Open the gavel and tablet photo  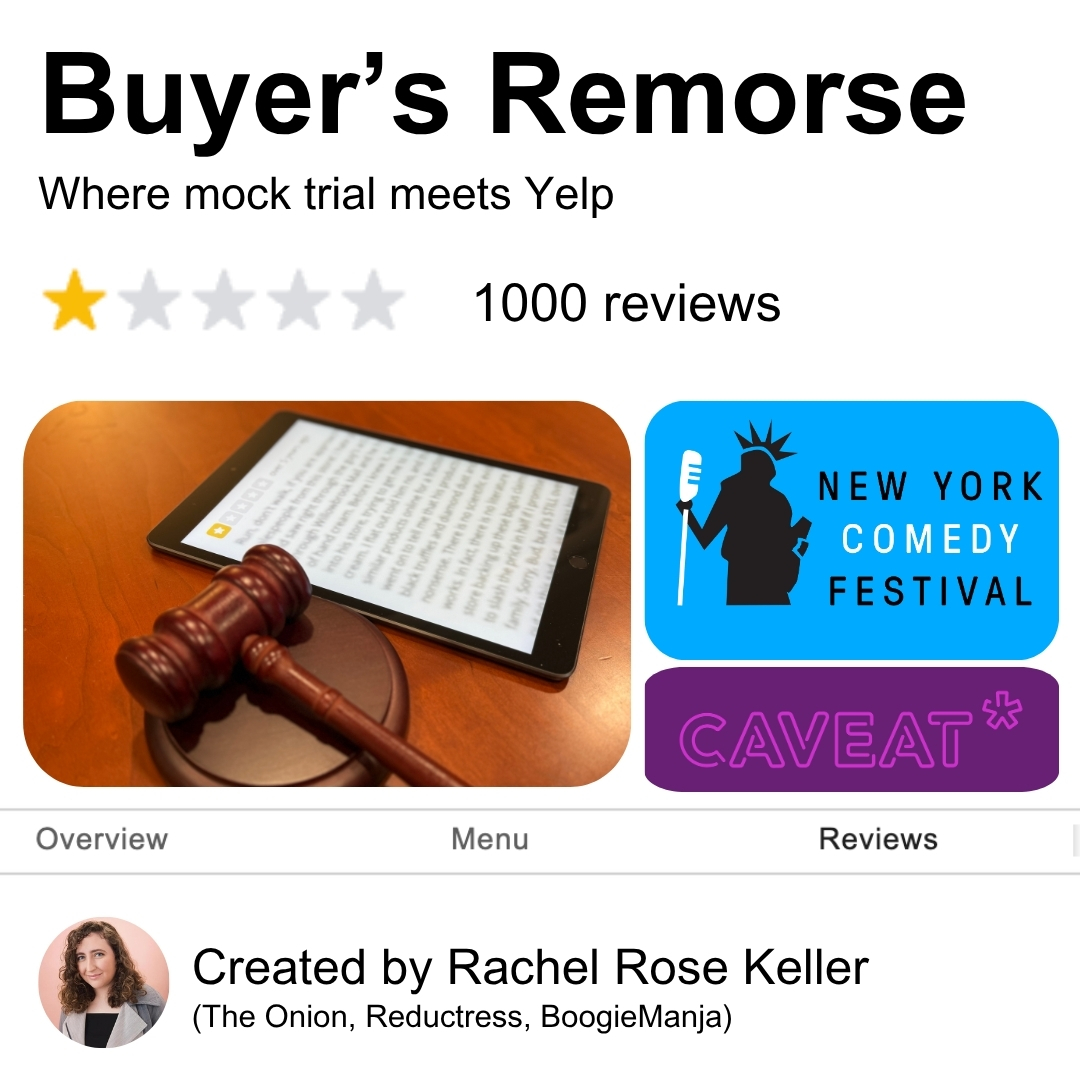[x=327, y=594]
